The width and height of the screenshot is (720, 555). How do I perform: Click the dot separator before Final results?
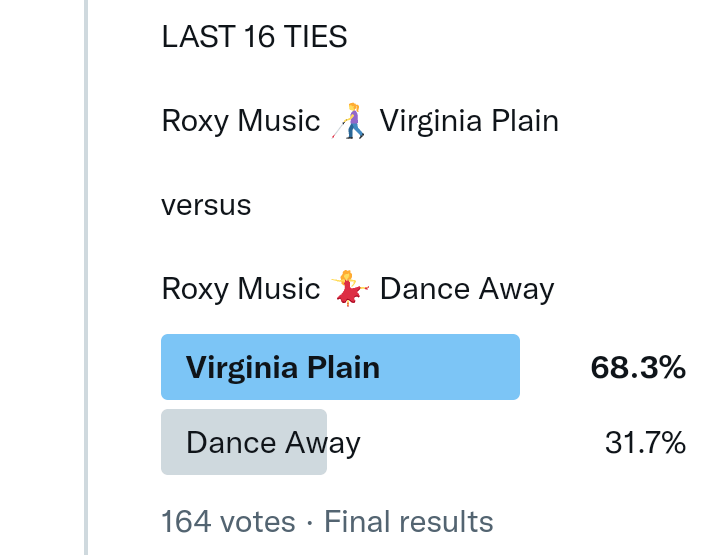pyautogui.click(x=310, y=522)
